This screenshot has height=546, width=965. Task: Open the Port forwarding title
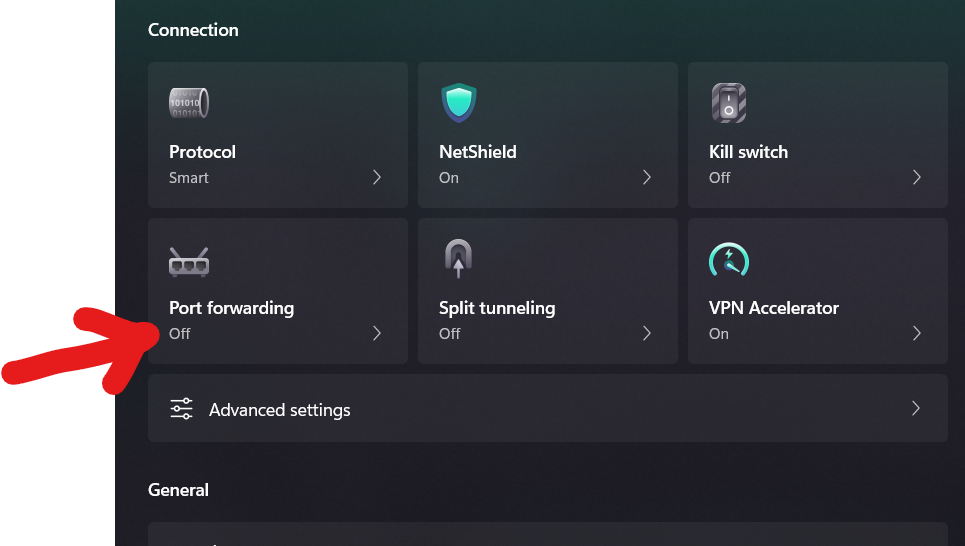231,308
